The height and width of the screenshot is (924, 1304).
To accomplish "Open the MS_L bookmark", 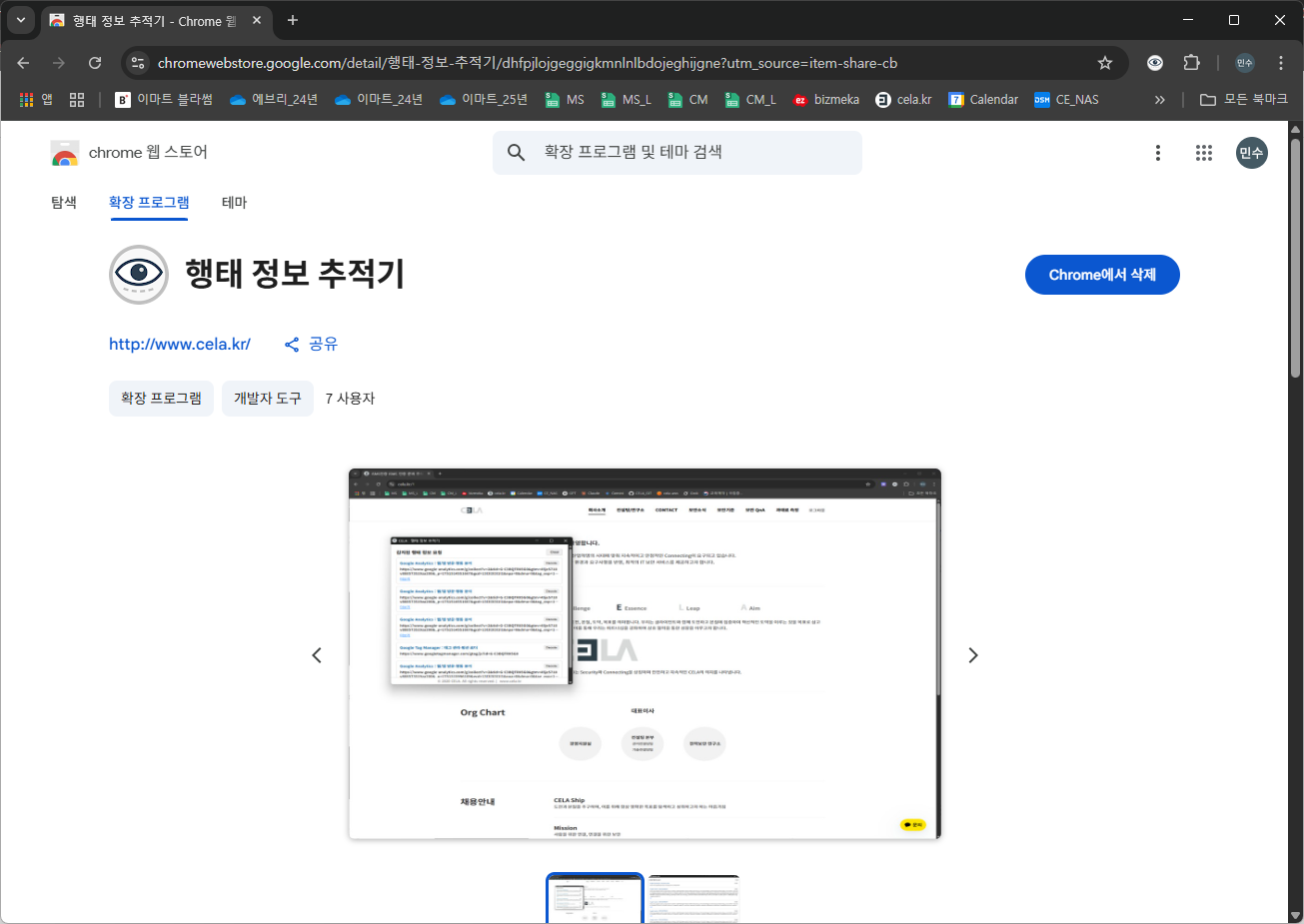I will (626, 99).
